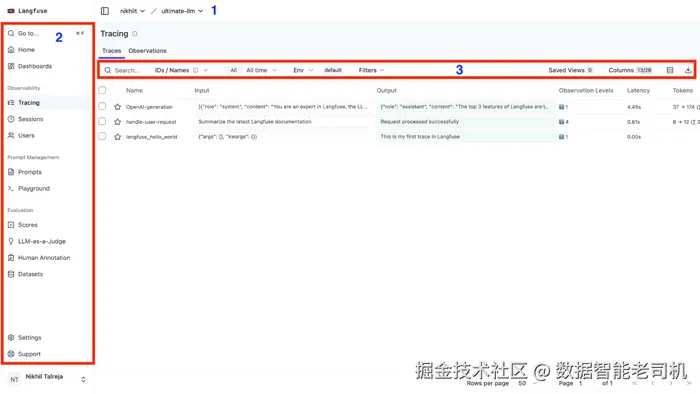Image resolution: width=700 pixels, height=394 pixels.
Task: Open the Rows per page dropdown
Action: (527, 383)
